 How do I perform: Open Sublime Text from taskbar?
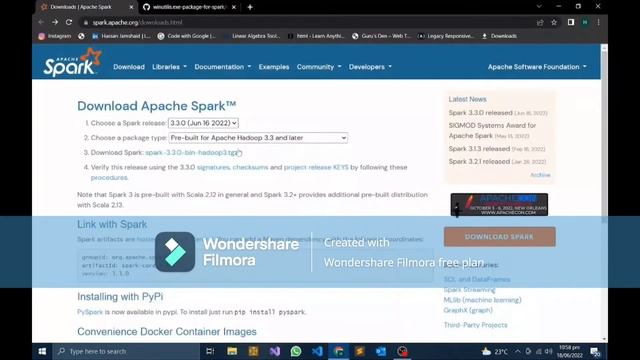click(x=360, y=351)
